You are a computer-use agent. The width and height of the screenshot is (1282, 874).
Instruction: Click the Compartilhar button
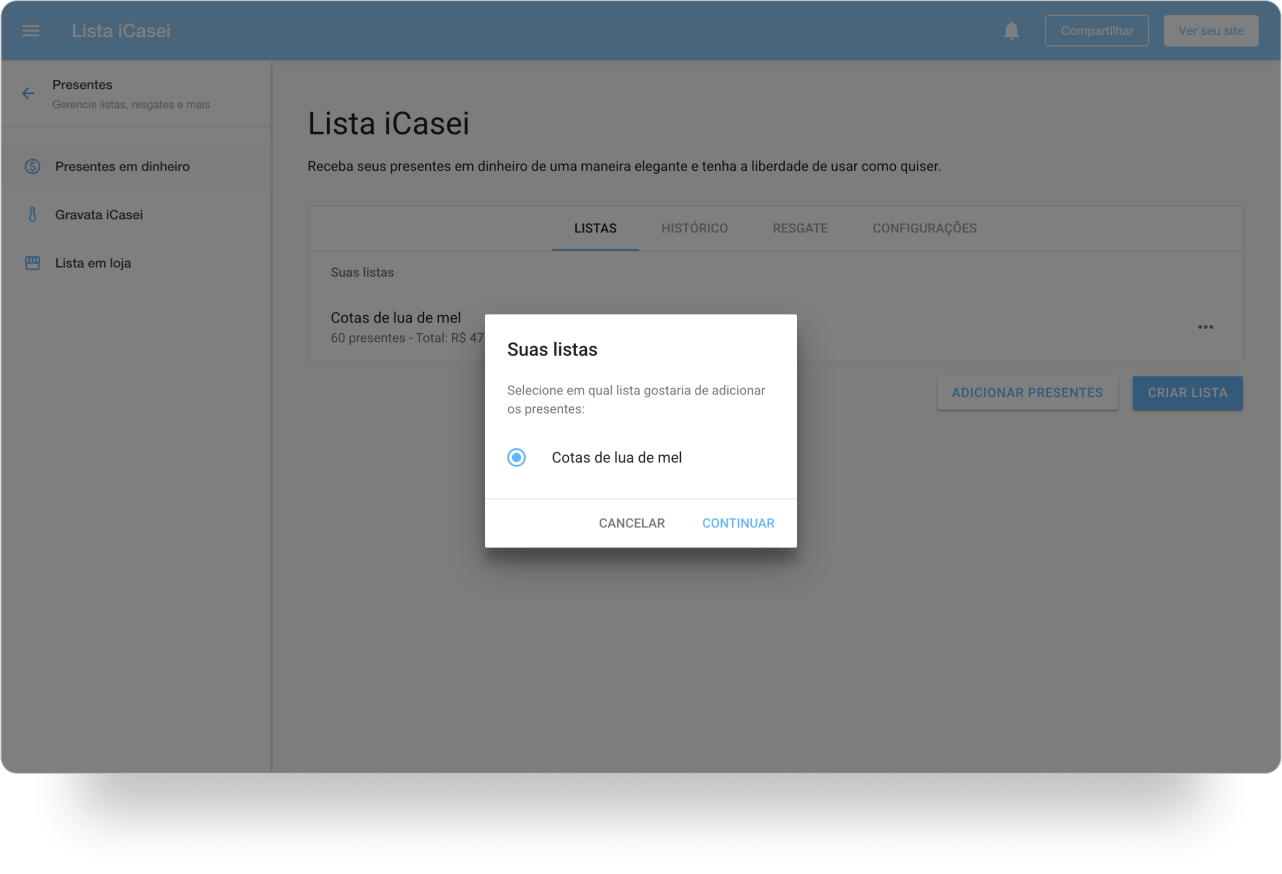[x=1097, y=31]
